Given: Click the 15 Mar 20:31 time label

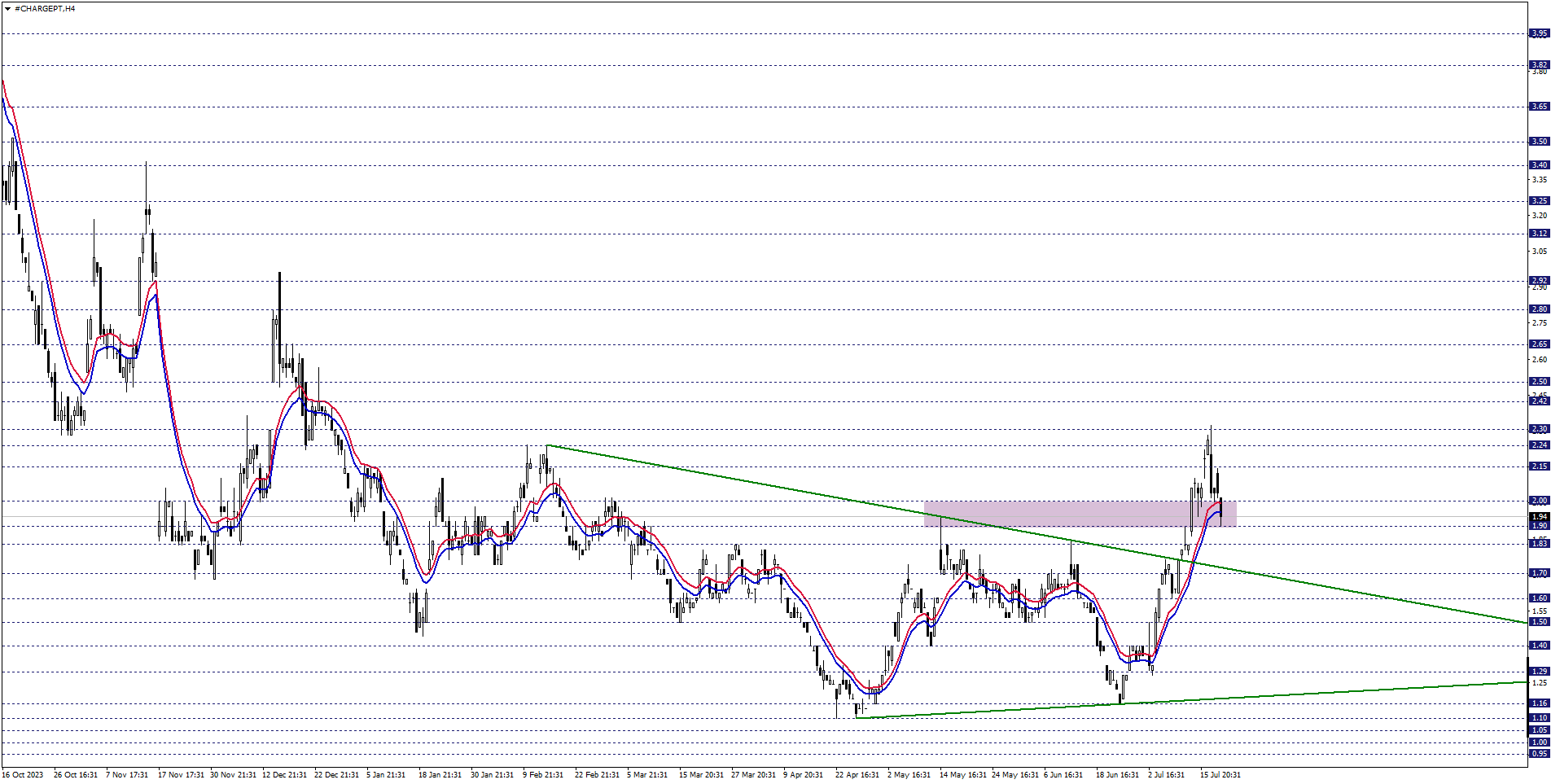Looking at the screenshot, I should click(x=701, y=775).
